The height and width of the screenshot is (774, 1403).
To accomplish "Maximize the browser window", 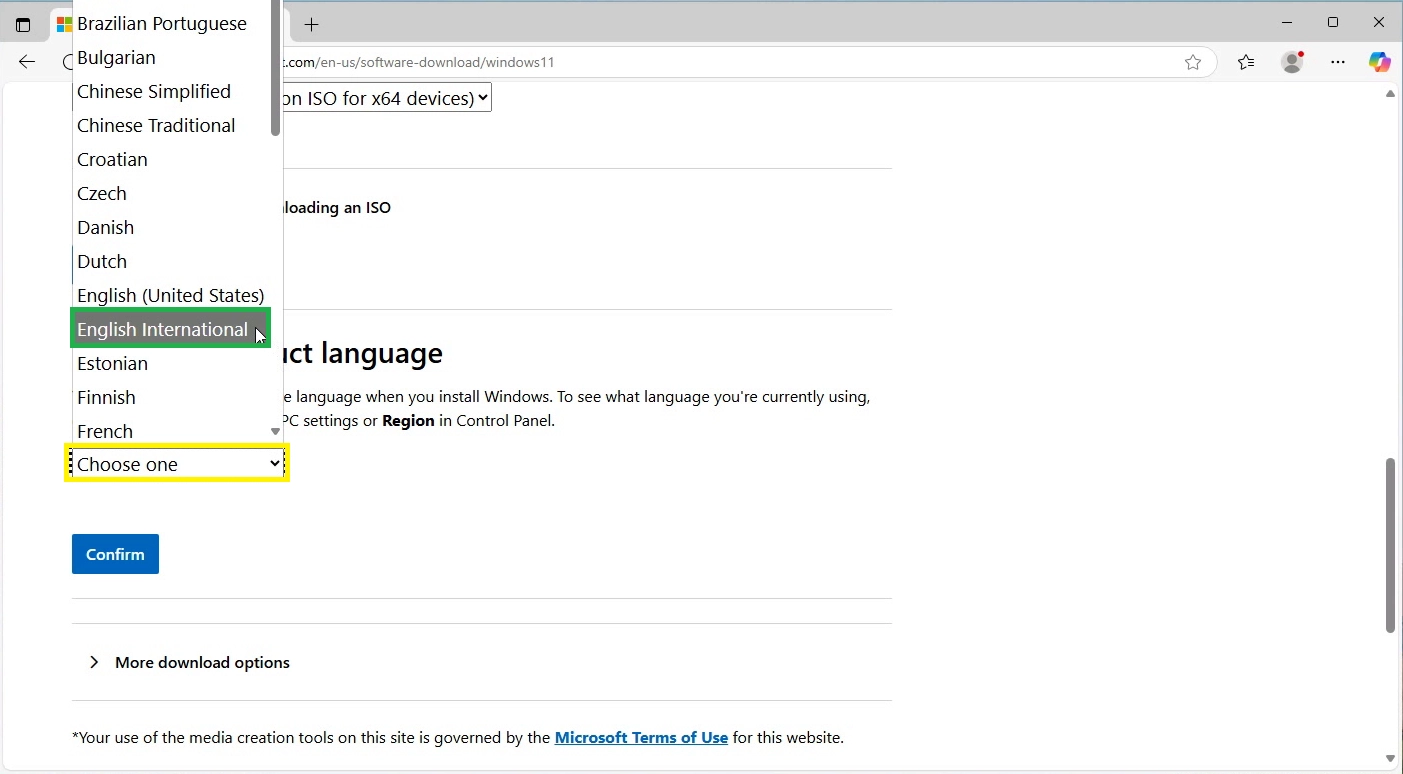I will (x=1333, y=22).
